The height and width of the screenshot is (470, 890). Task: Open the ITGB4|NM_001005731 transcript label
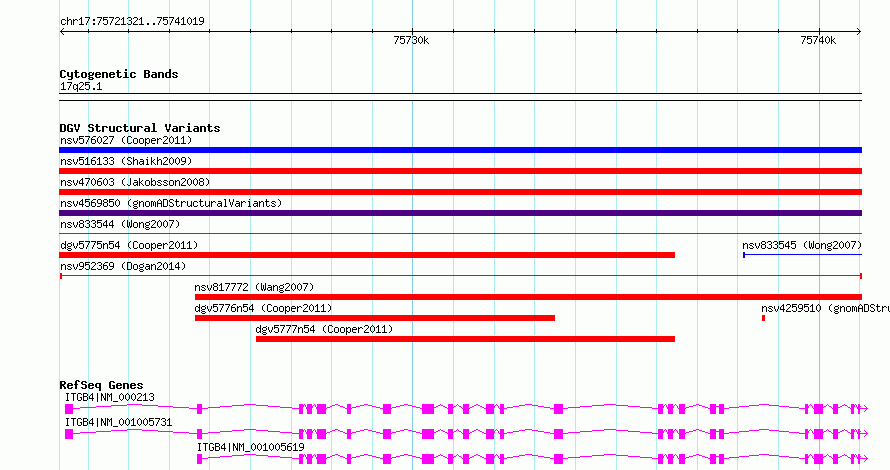click(x=119, y=422)
